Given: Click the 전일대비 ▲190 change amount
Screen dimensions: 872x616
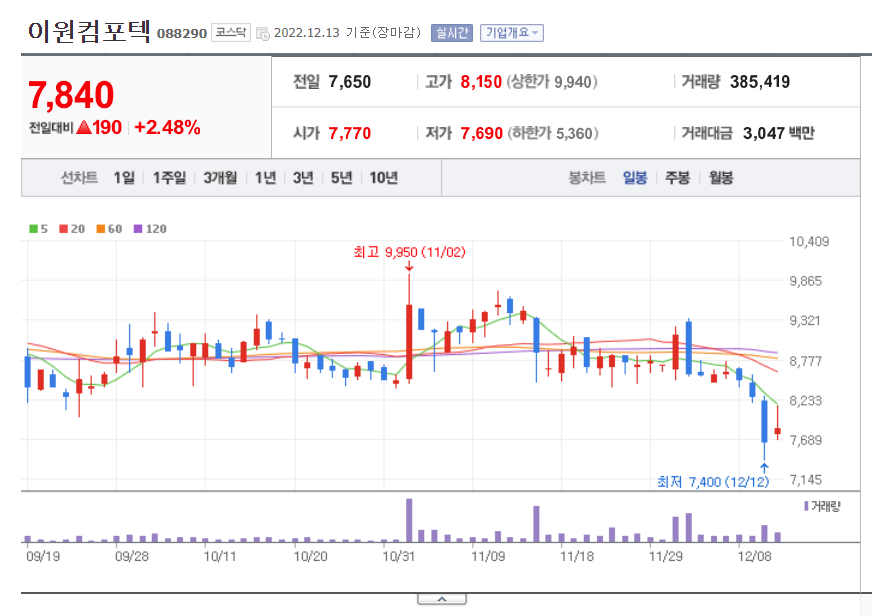Looking at the screenshot, I should coord(75,127).
